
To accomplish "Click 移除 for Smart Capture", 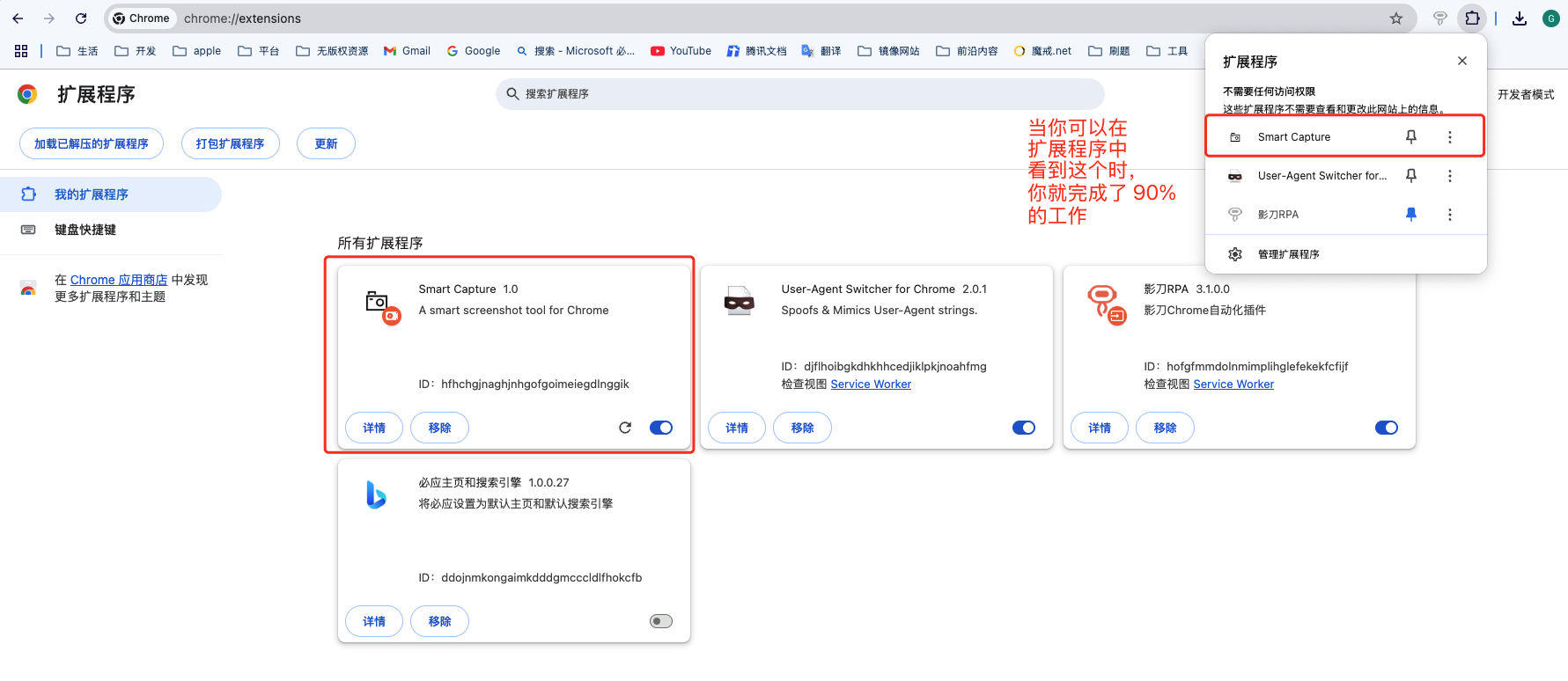I will [440, 428].
